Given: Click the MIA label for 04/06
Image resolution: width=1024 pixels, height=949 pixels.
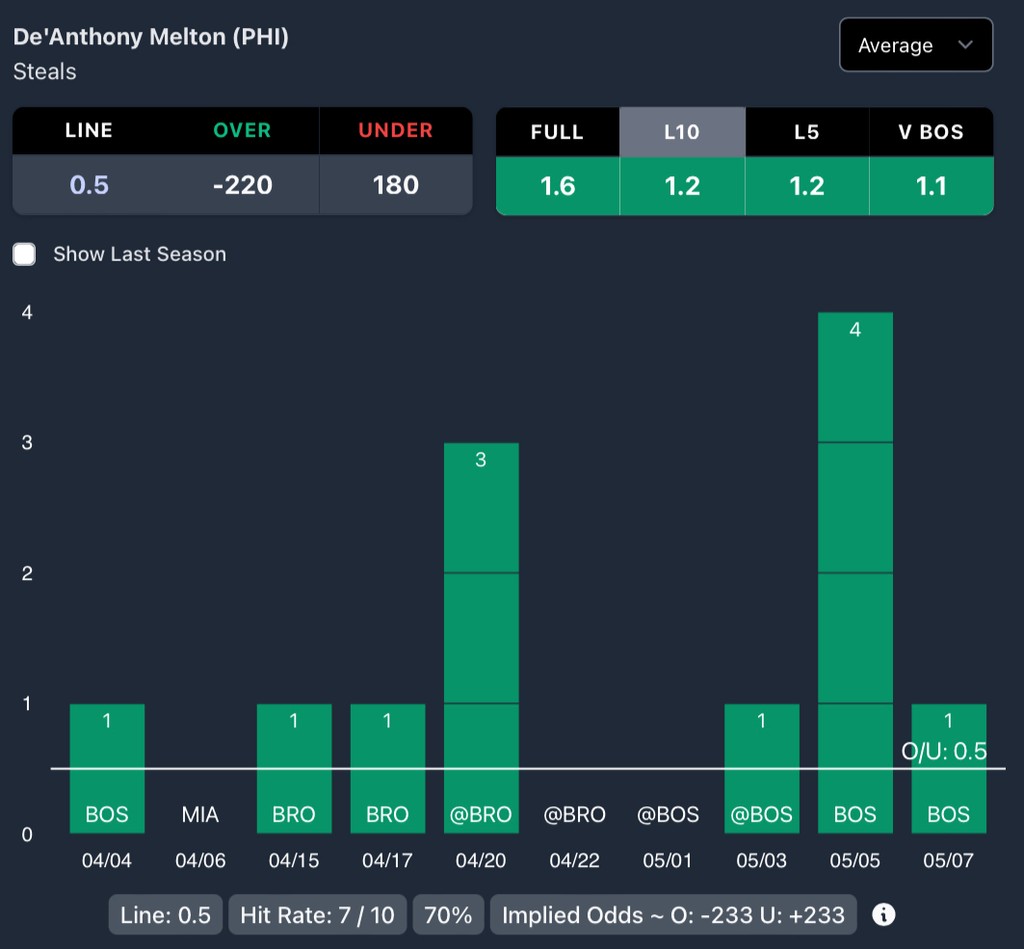Looking at the screenshot, I should 200,814.
